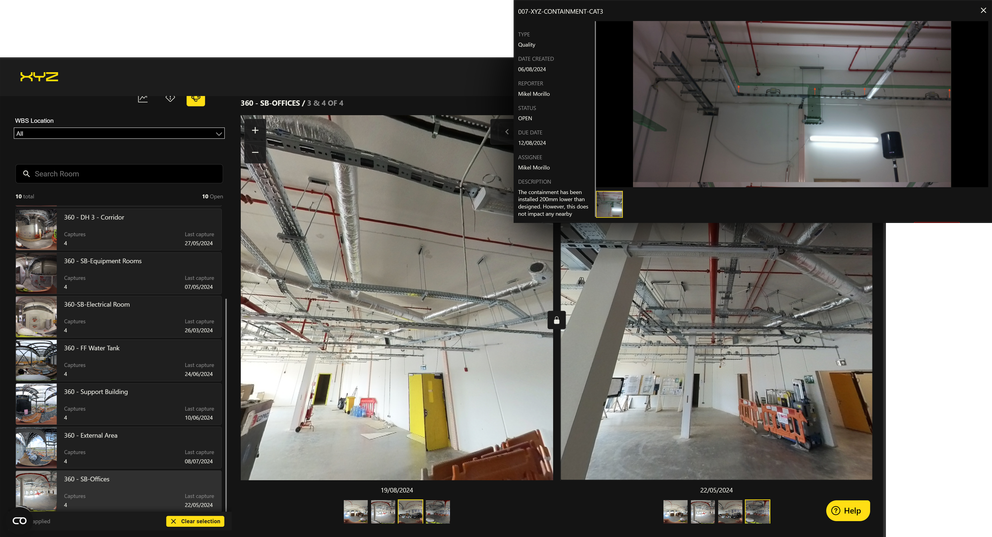The height and width of the screenshot is (537, 992).
Task: Select the 360 - DH 3 - Corridor room
Action: 119,230
